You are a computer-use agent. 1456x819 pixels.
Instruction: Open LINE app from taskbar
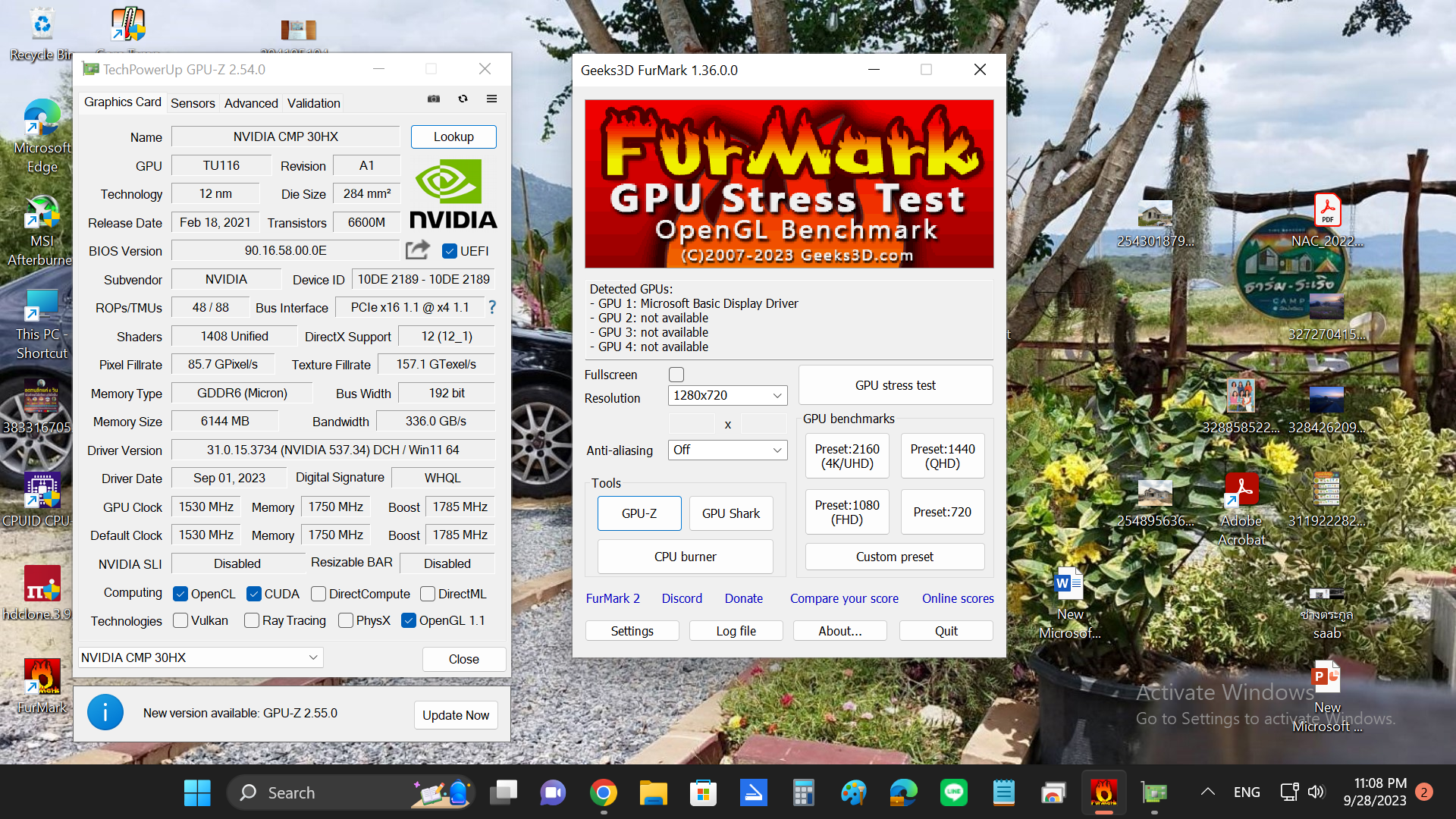tap(953, 792)
